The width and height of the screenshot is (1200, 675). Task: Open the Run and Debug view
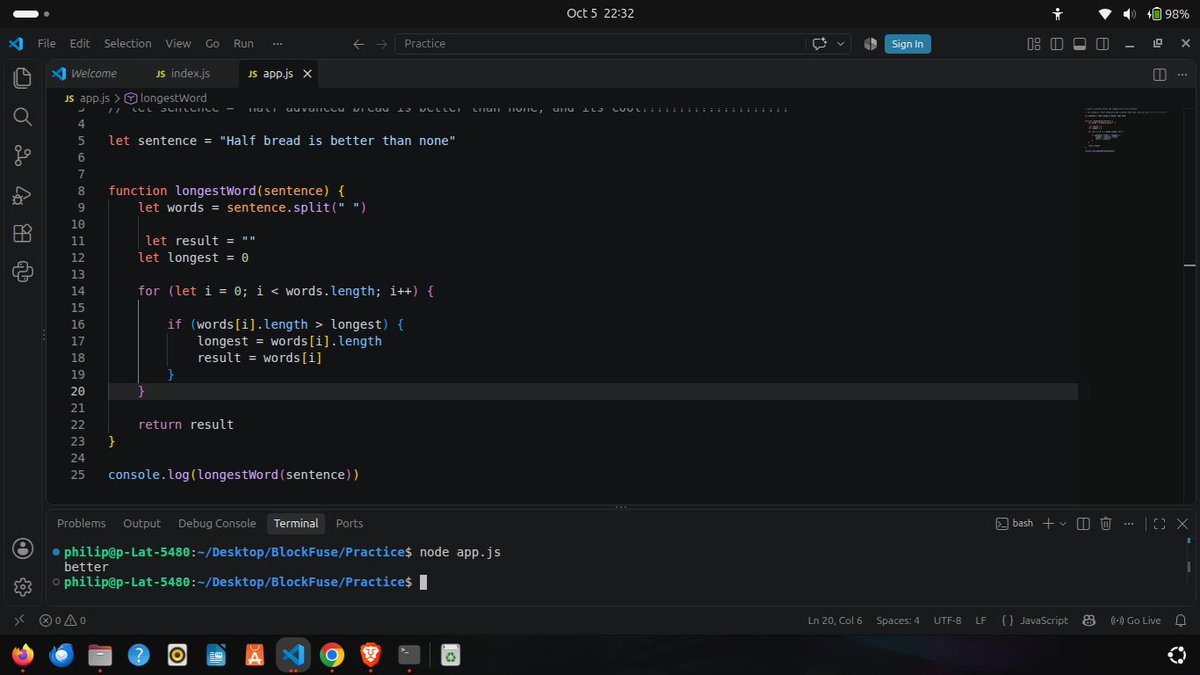pyautogui.click(x=22, y=195)
